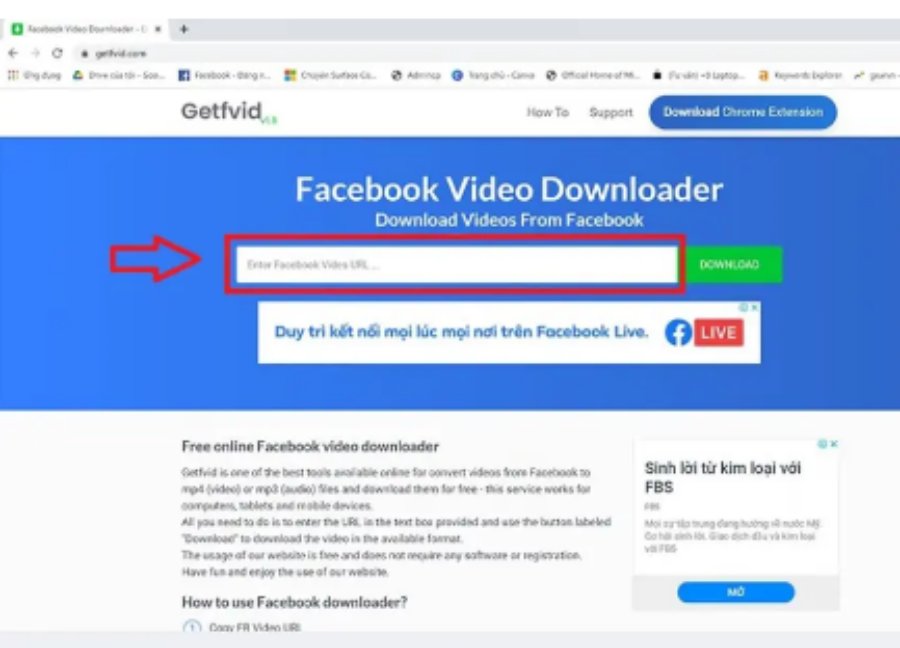Click the blue MỞ button in the ad
This screenshot has width=900, height=648.
point(736,592)
